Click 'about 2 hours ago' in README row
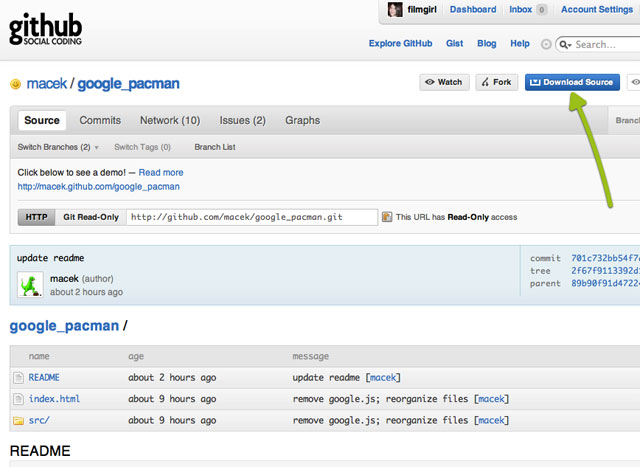The image size is (640, 467). point(172,378)
